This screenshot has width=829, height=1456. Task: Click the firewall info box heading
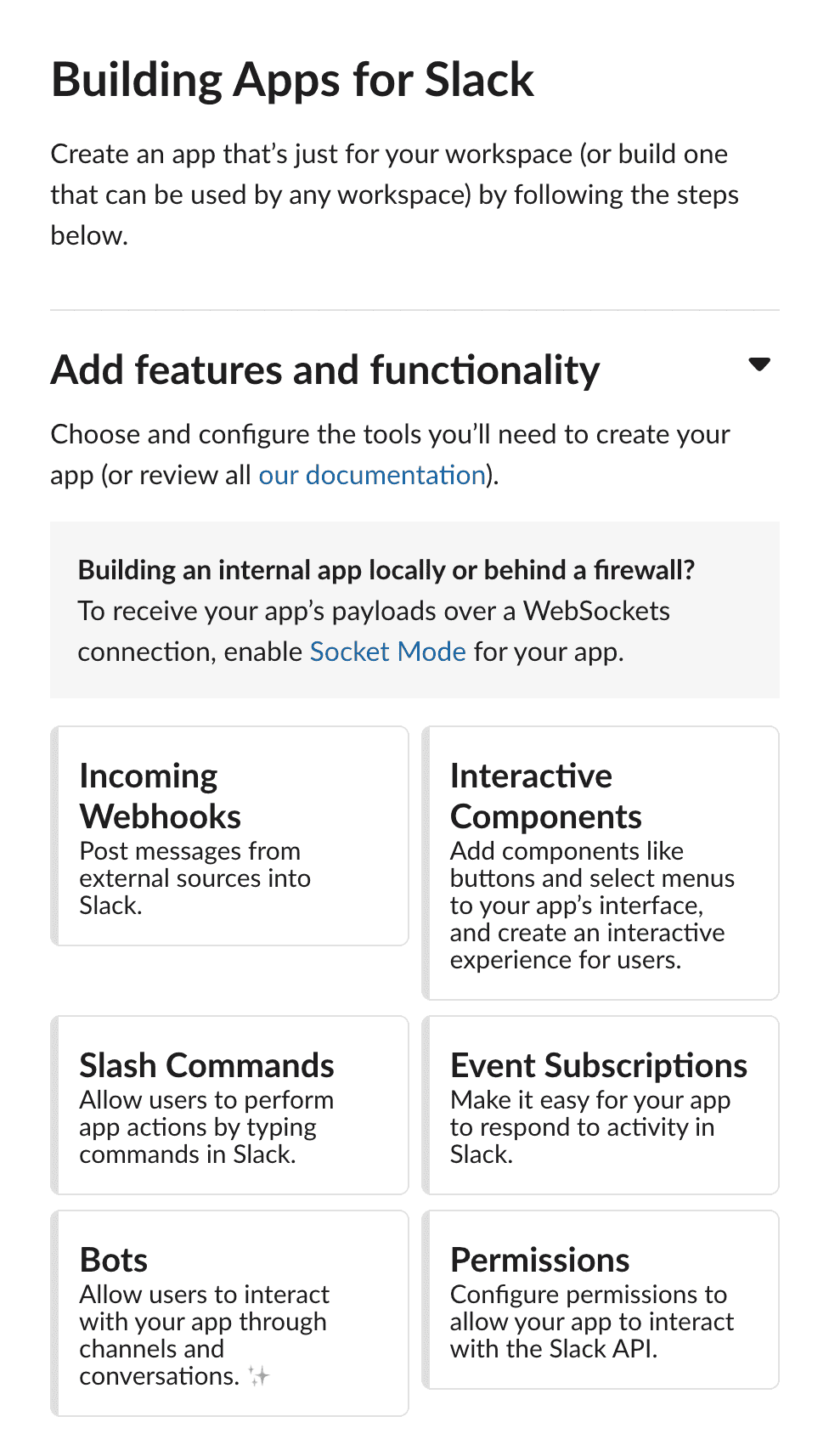(x=386, y=570)
